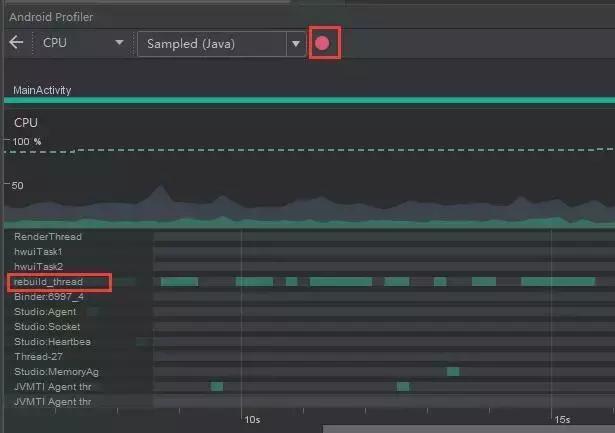Click the red record trace button
615x433 pixels.
322,43
